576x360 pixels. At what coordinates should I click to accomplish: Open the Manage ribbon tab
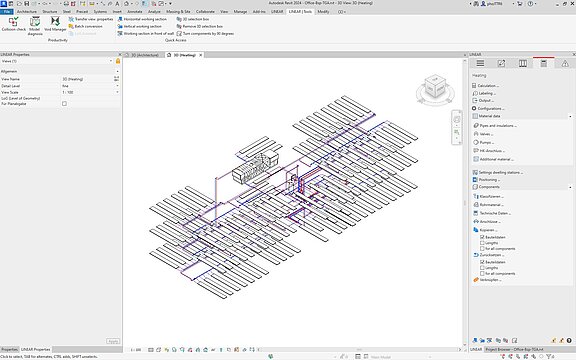point(240,12)
